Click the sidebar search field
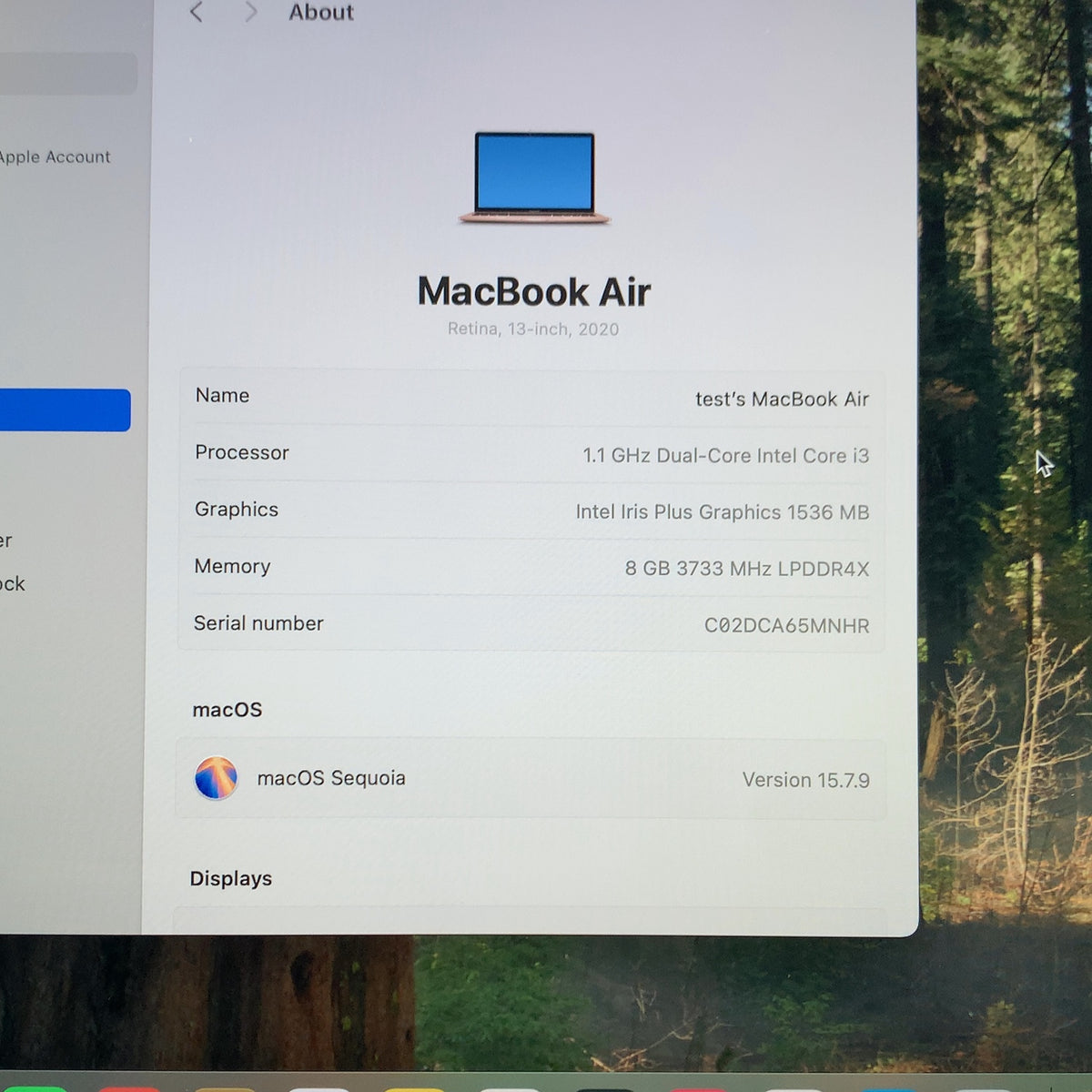The image size is (1092, 1092). click(x=68, y=73)
